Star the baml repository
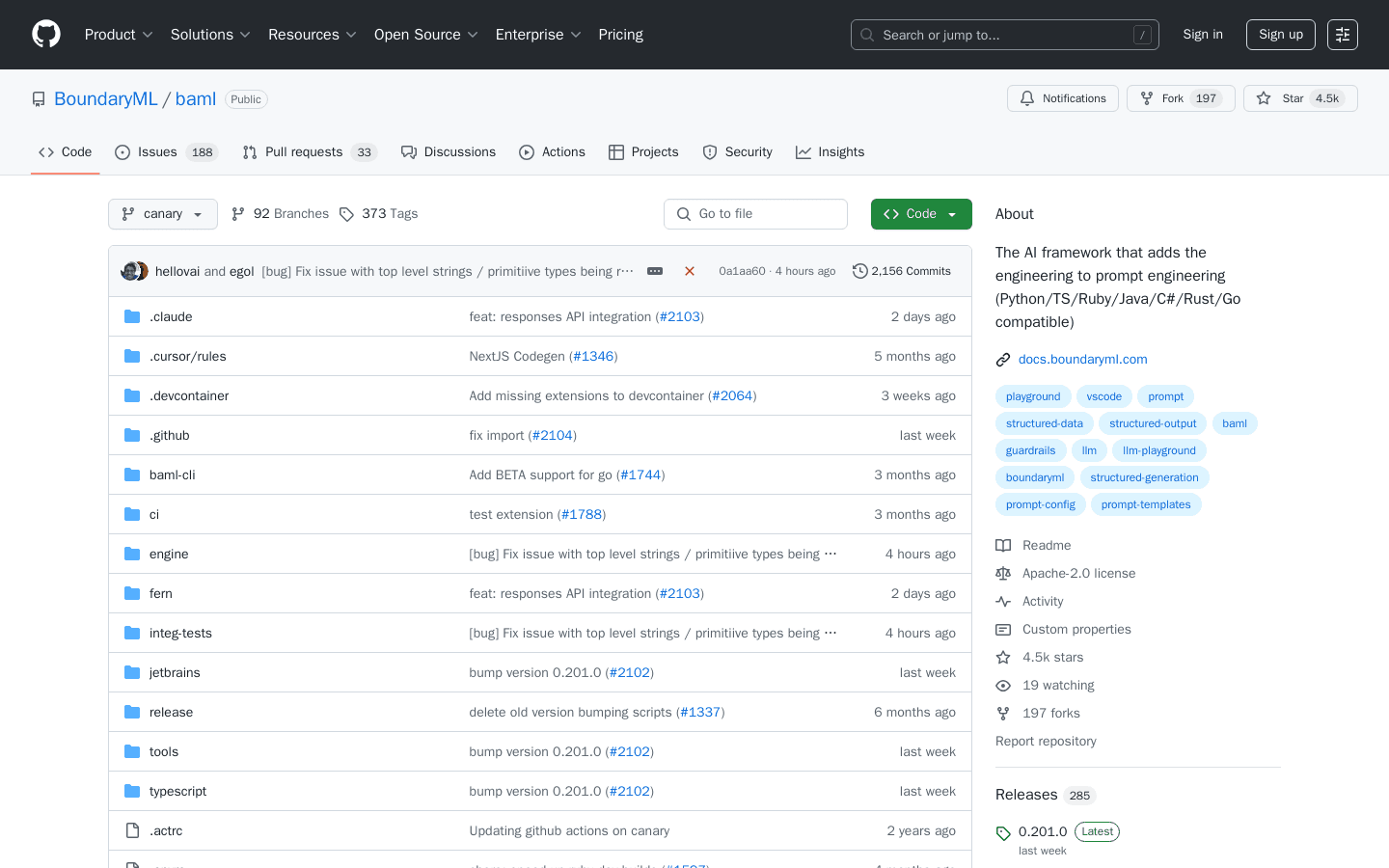Viewport: 1389px width, 868px height. (1299, 97)
